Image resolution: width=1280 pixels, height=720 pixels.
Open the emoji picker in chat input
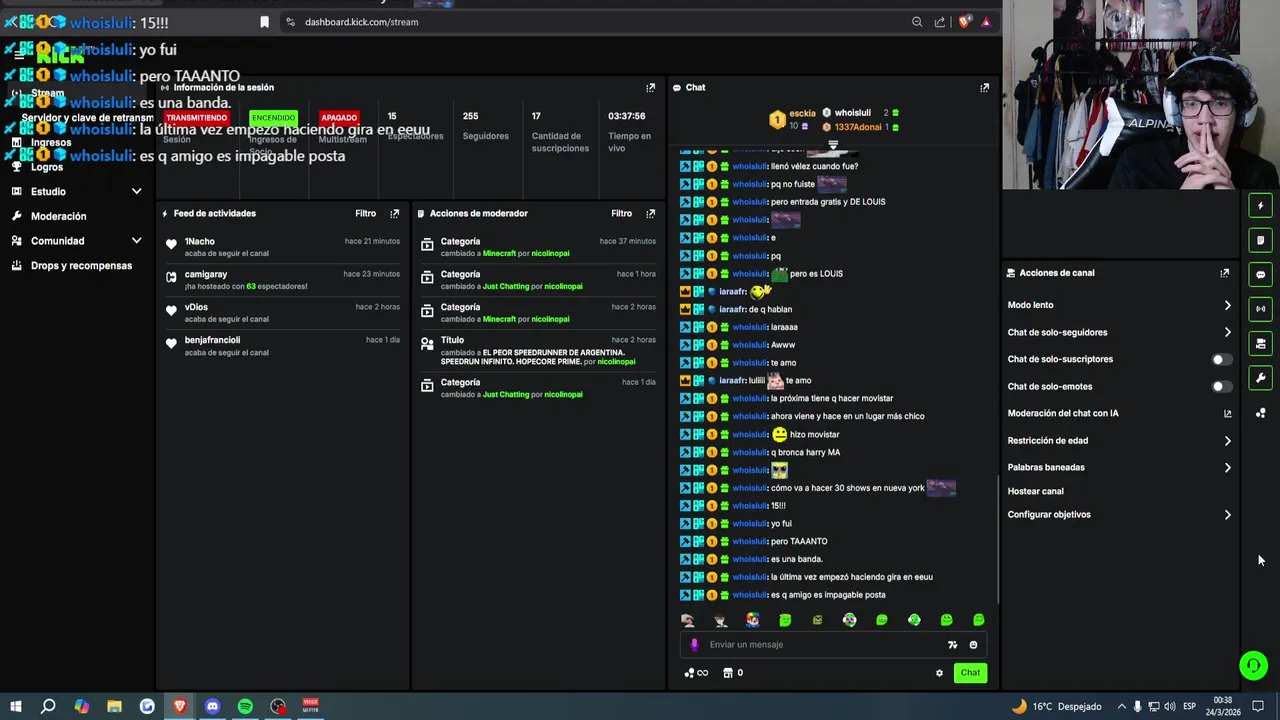point(973,645)
